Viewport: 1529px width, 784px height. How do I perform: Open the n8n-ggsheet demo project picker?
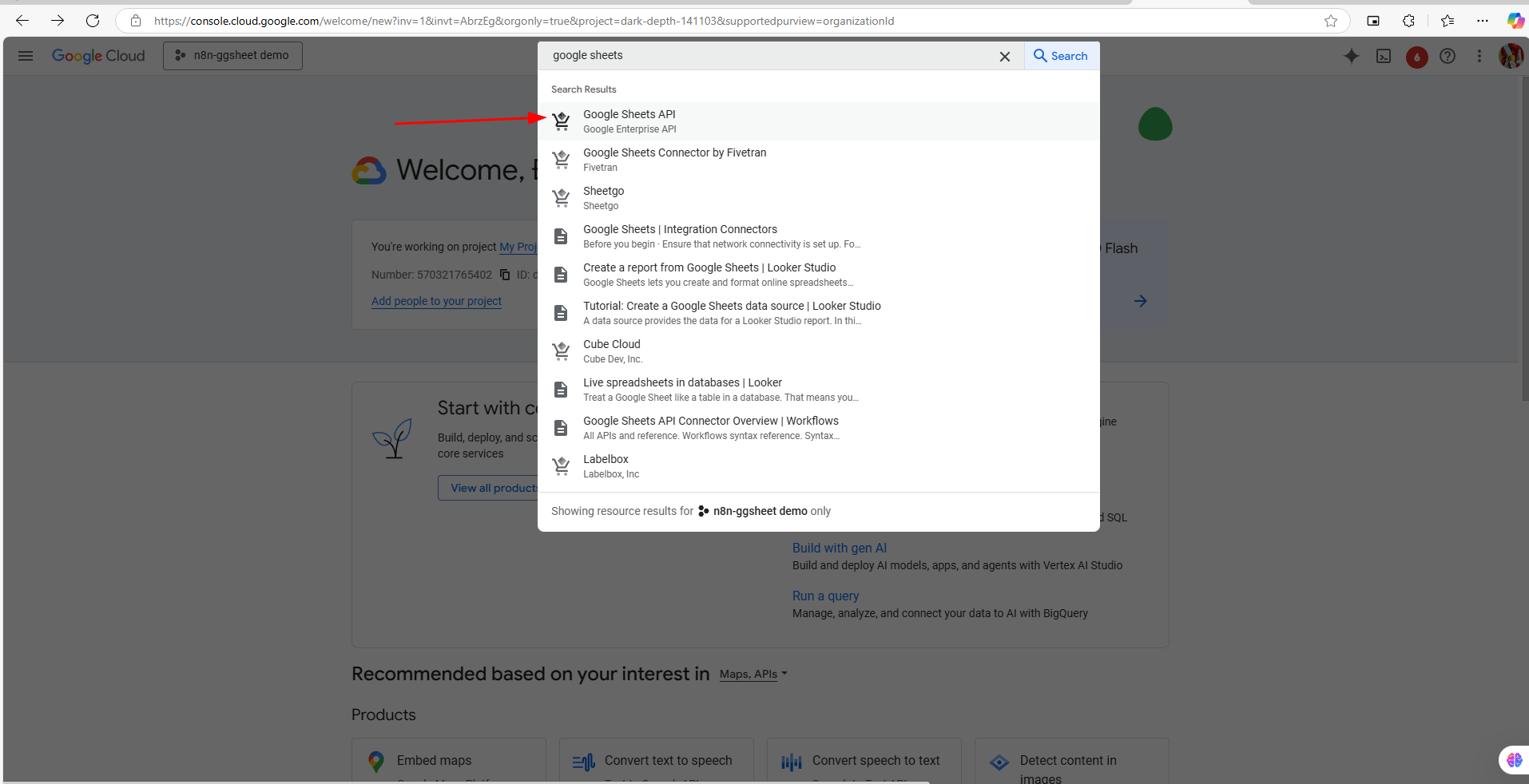coord(232,56)
